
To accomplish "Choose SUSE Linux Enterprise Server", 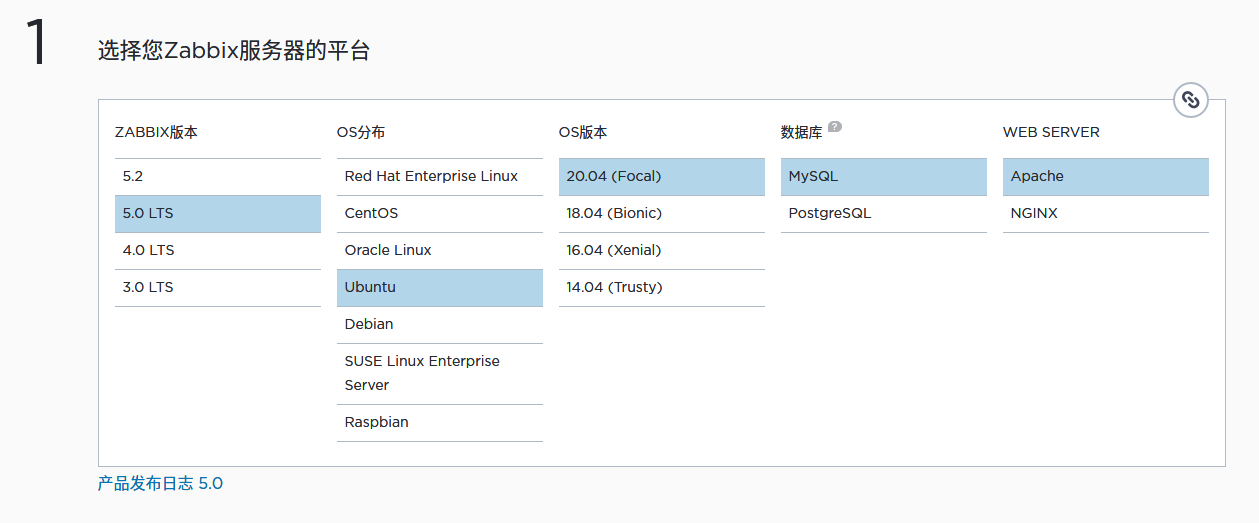I will (440, 373).
